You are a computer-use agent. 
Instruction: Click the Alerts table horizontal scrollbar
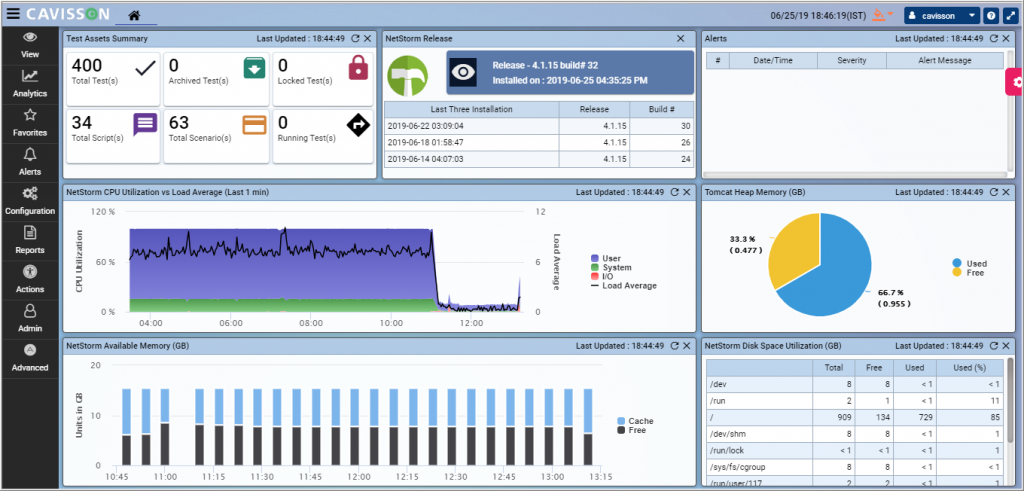854,174
